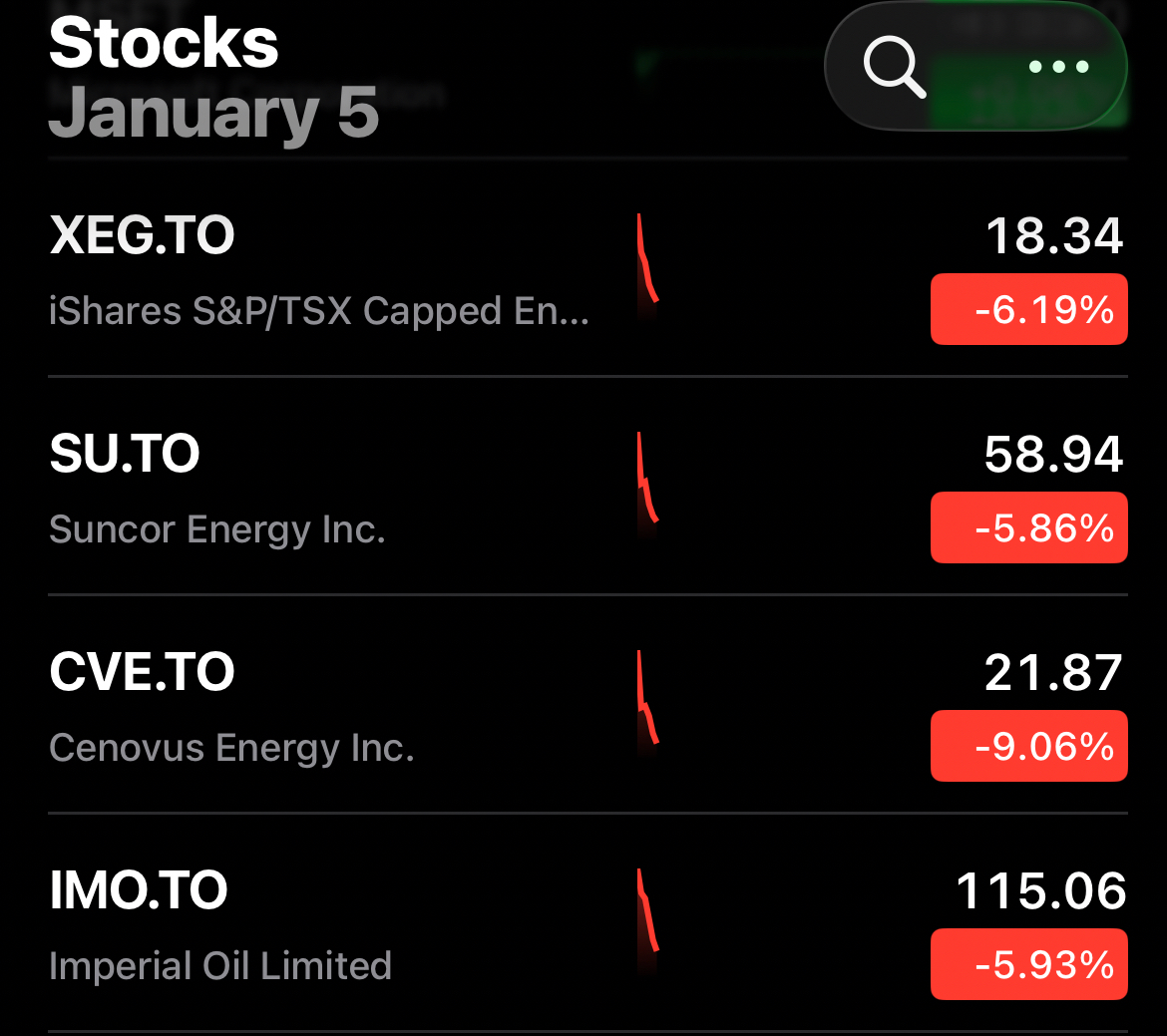Toggle SU.TO -5.86% change badge
Viewport: 1167px width, 1036px height.
[x=1028, y=527]
